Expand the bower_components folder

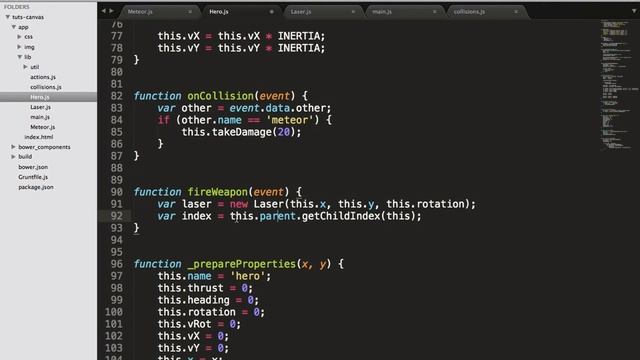click(13, 147)
